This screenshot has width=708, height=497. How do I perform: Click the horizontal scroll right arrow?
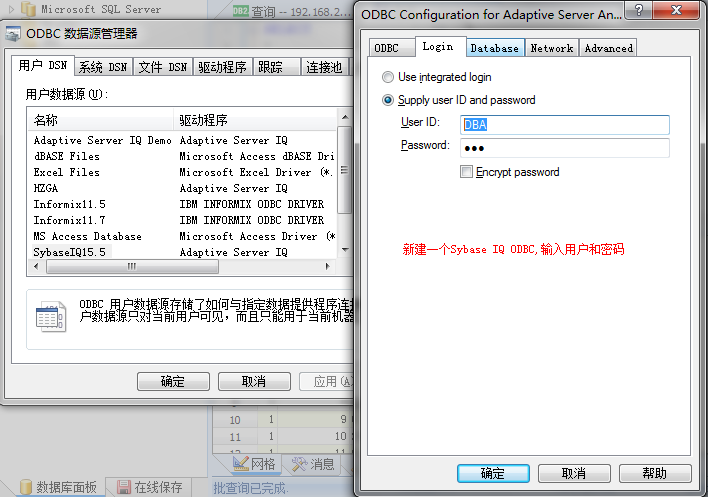tap(328, 266)
